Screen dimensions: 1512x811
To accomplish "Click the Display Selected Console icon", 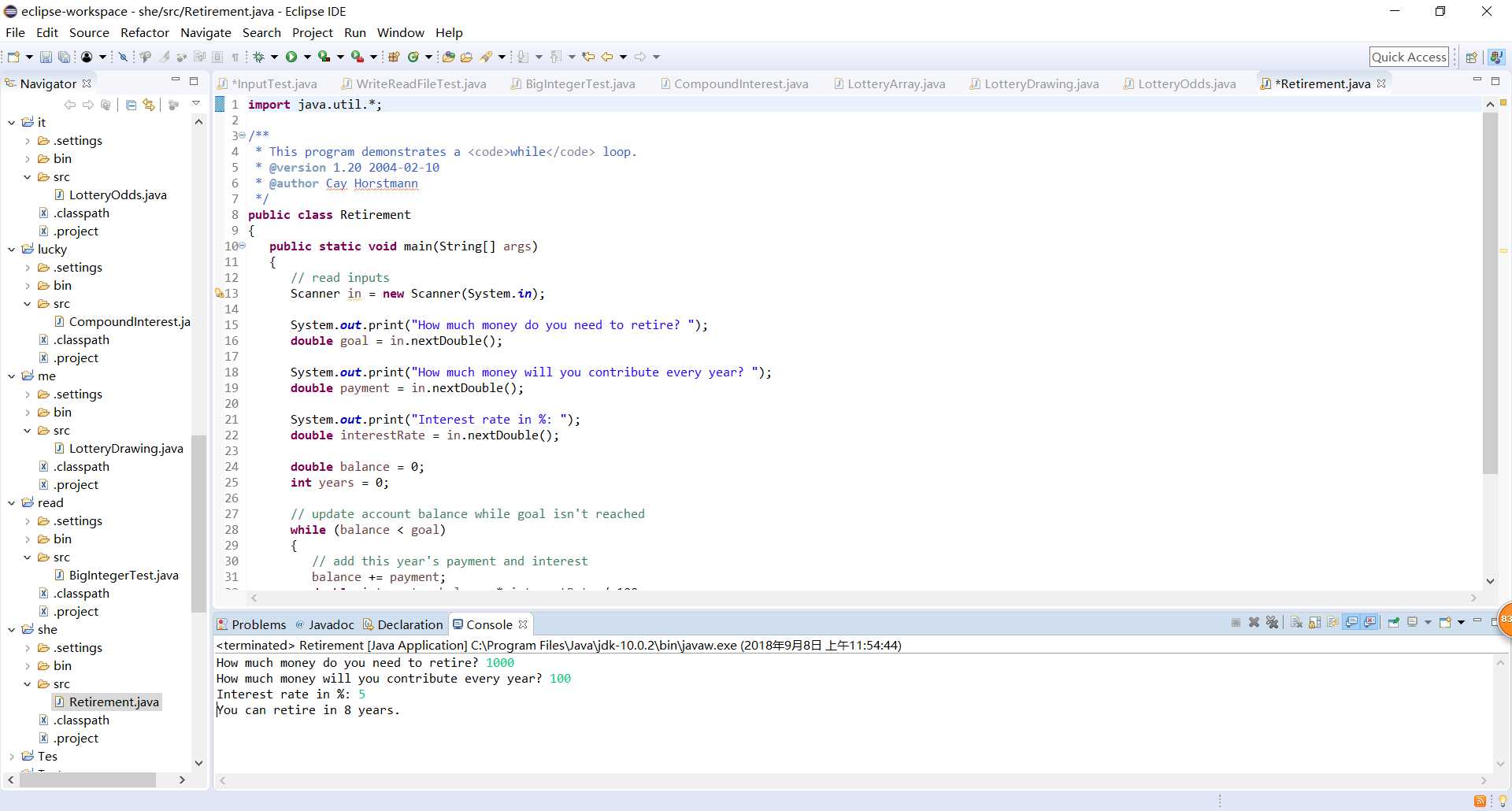I will (x=1412, y=622).
